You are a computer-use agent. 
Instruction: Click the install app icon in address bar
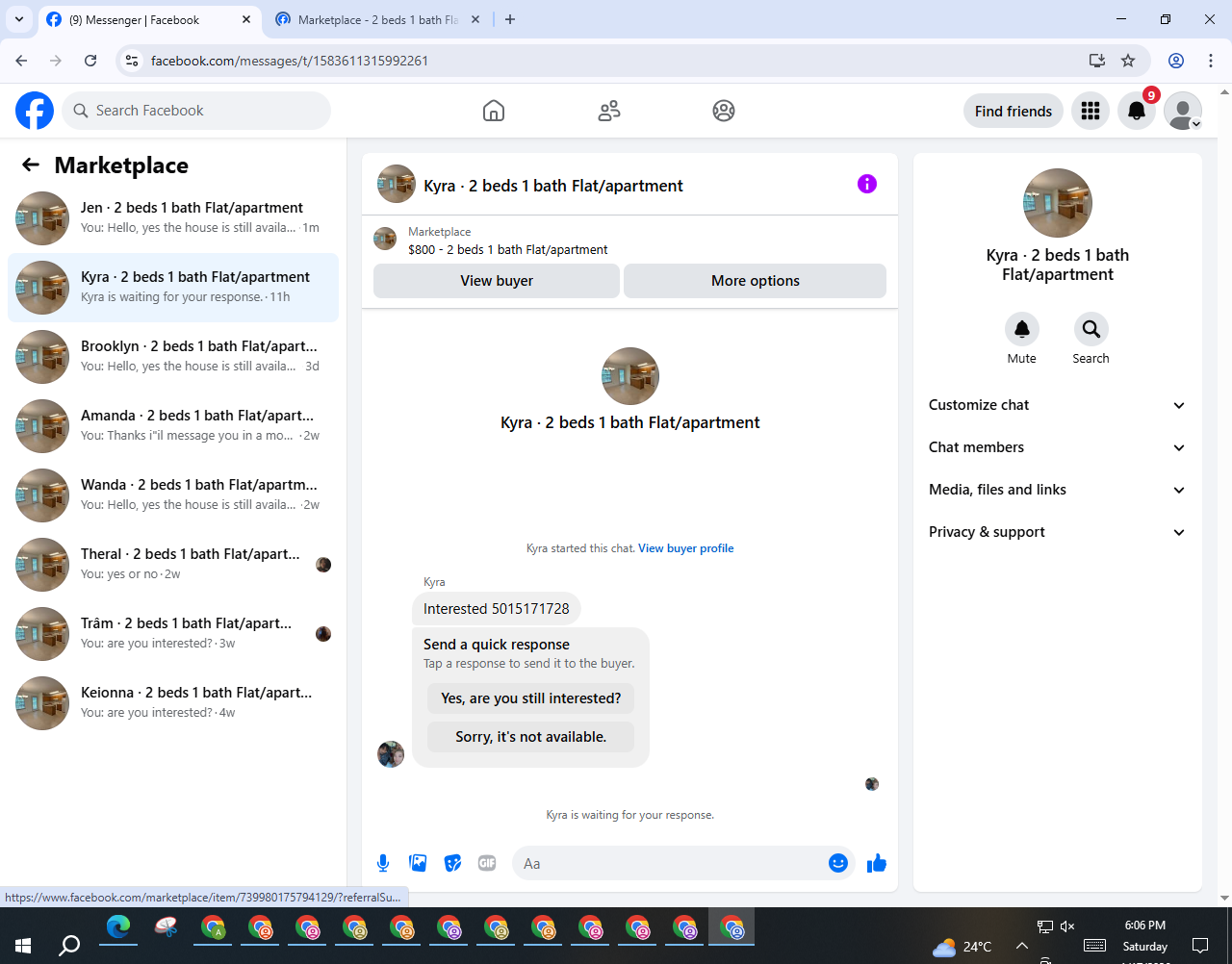(x=1097, y=61)
